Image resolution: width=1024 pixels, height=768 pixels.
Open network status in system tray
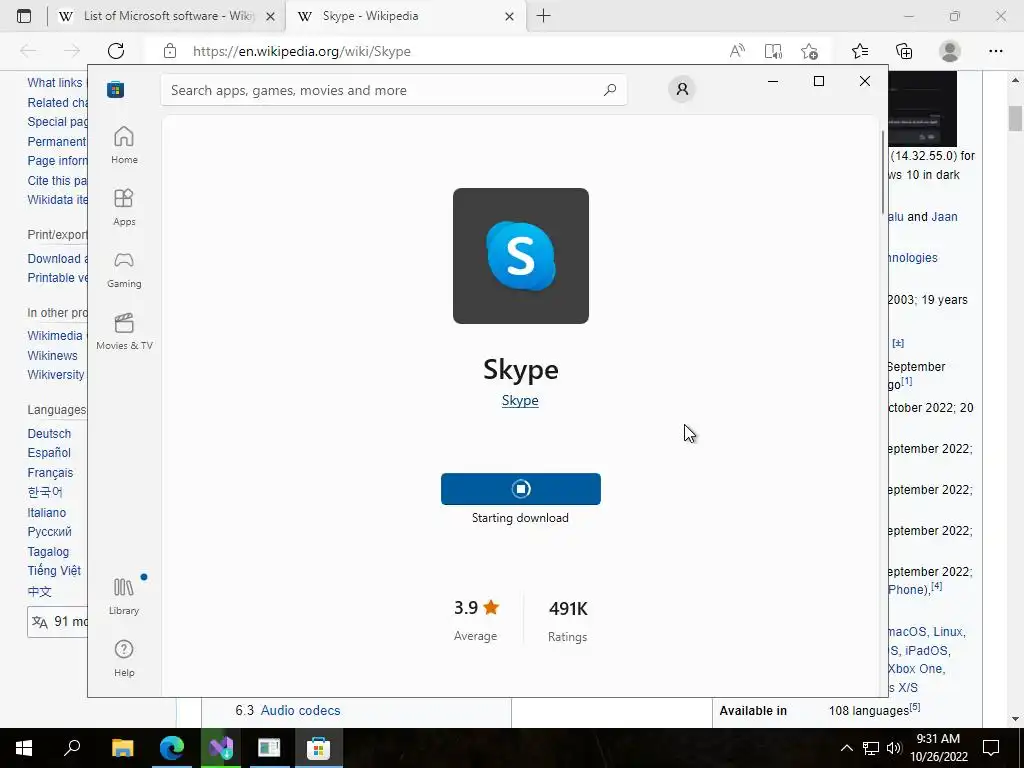tap(871, 748)
